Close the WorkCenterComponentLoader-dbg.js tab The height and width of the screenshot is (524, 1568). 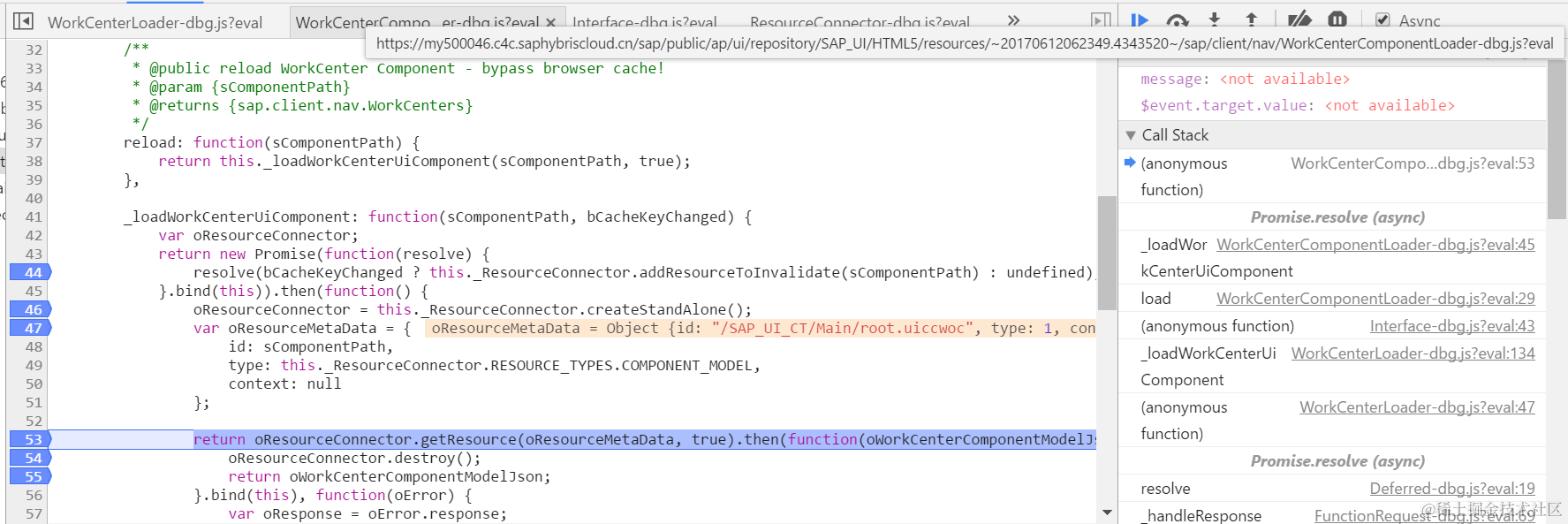(551, 22)
